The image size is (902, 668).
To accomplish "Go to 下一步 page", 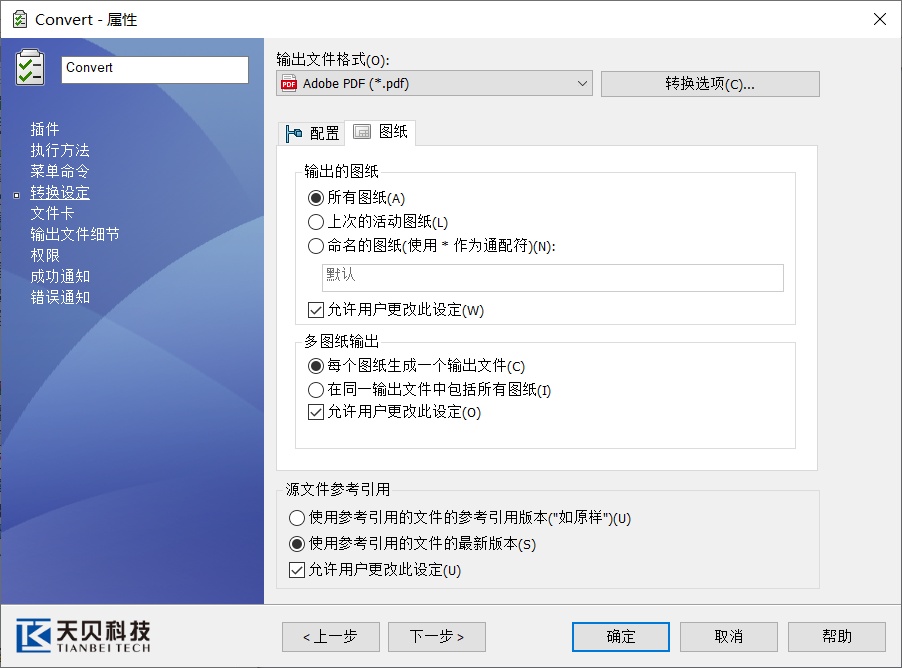I will coord(437,636).
